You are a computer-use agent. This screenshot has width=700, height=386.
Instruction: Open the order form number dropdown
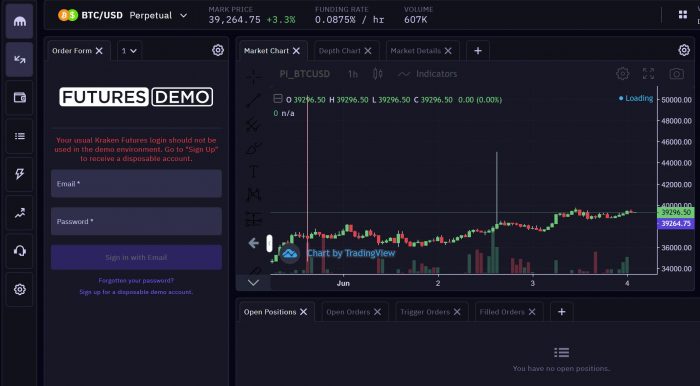coord(129,51)
